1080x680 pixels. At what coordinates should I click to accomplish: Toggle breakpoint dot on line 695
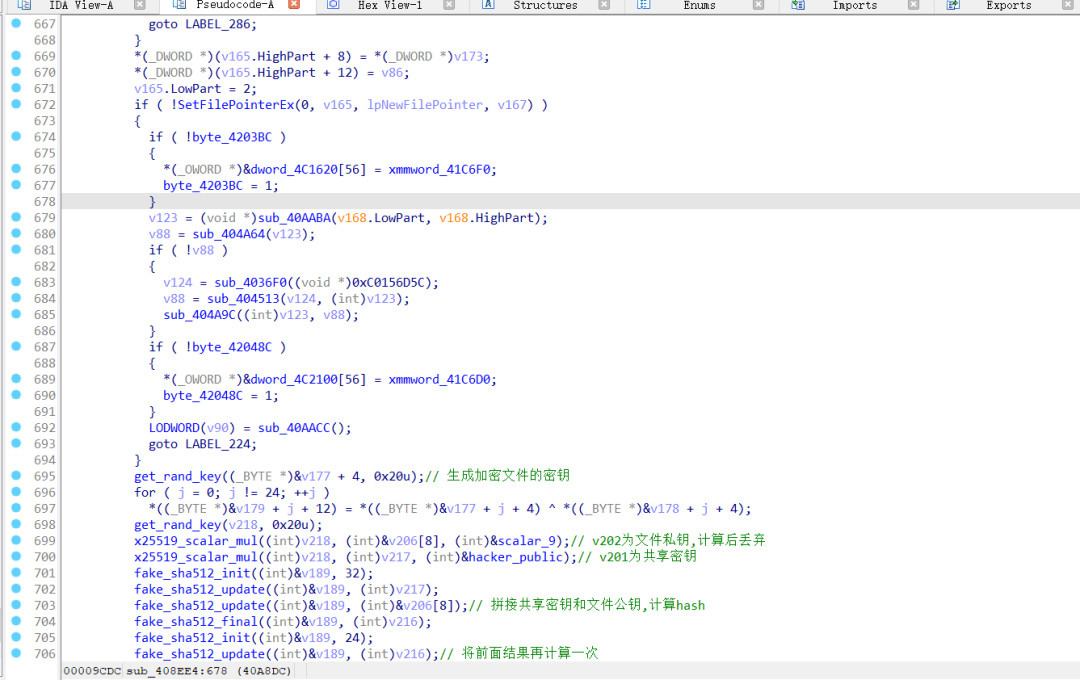click(16, 475)
